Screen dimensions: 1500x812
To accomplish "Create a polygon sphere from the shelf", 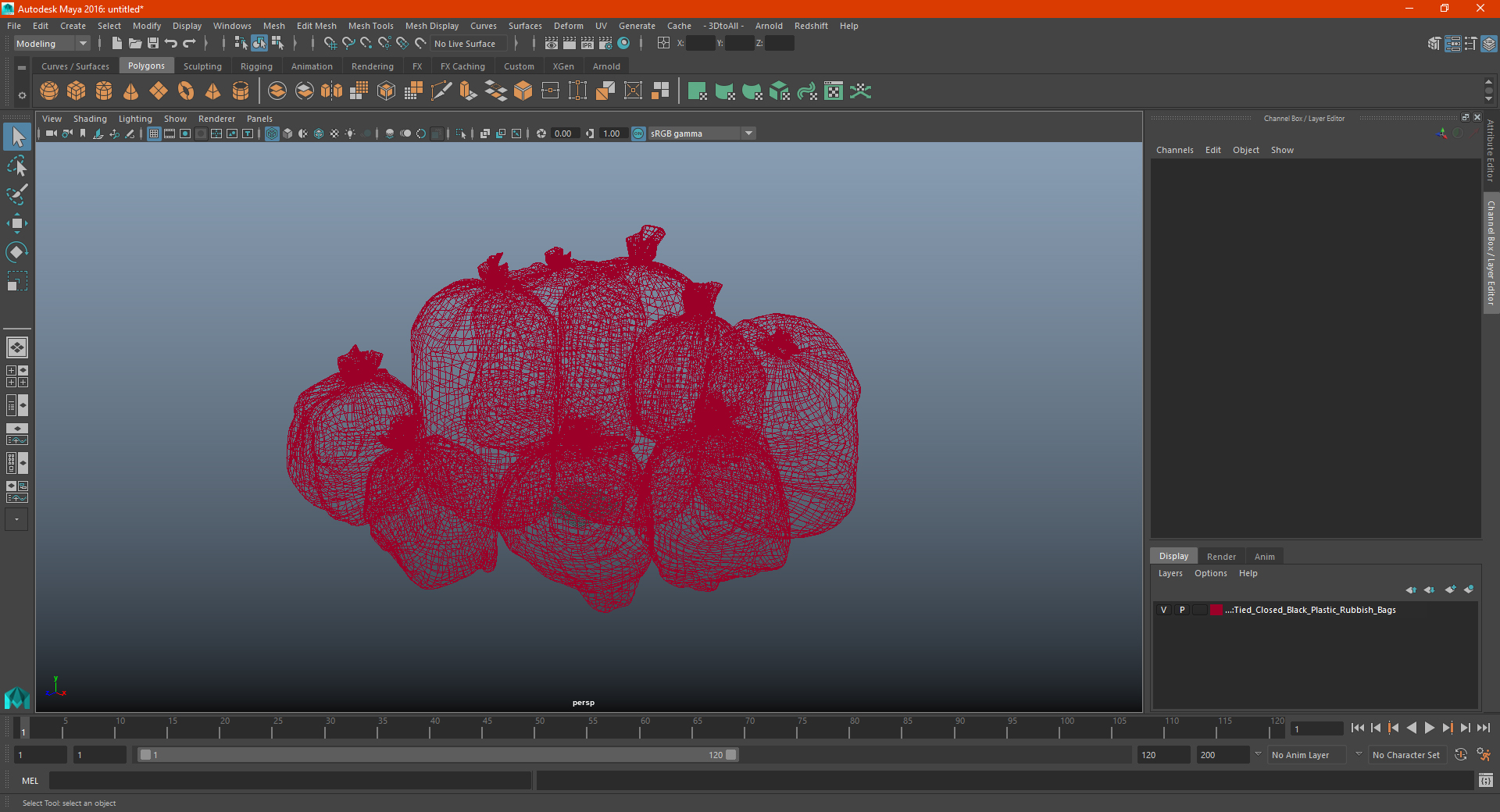I will [49, 91].
